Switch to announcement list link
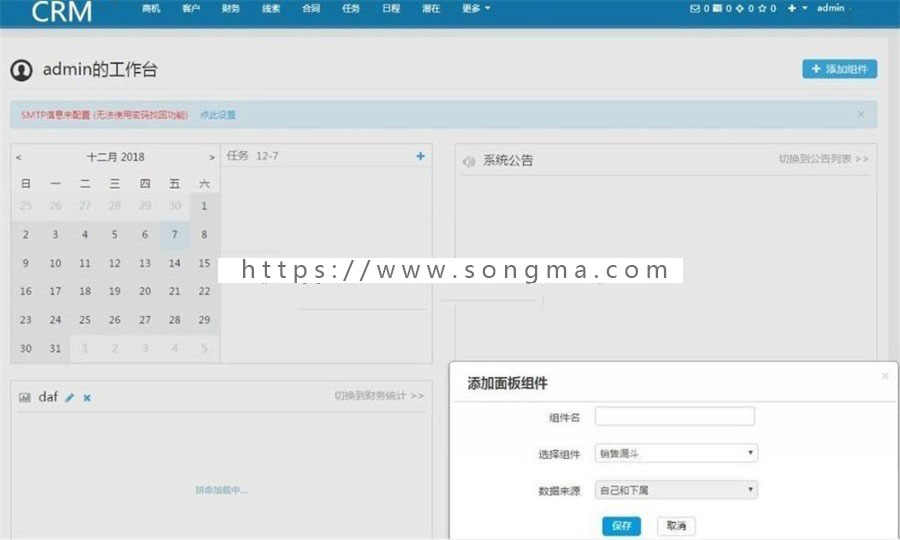The width and height of the screenshot is (900, 540). tap(823, 158)
